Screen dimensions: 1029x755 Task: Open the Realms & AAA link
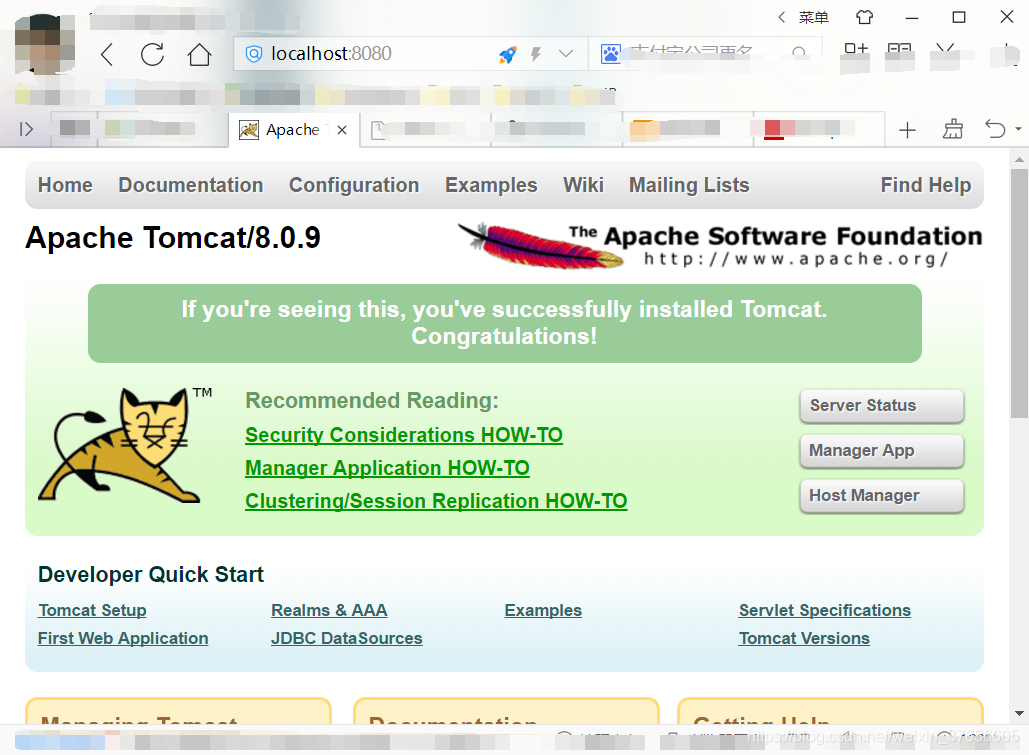point(329,610)
